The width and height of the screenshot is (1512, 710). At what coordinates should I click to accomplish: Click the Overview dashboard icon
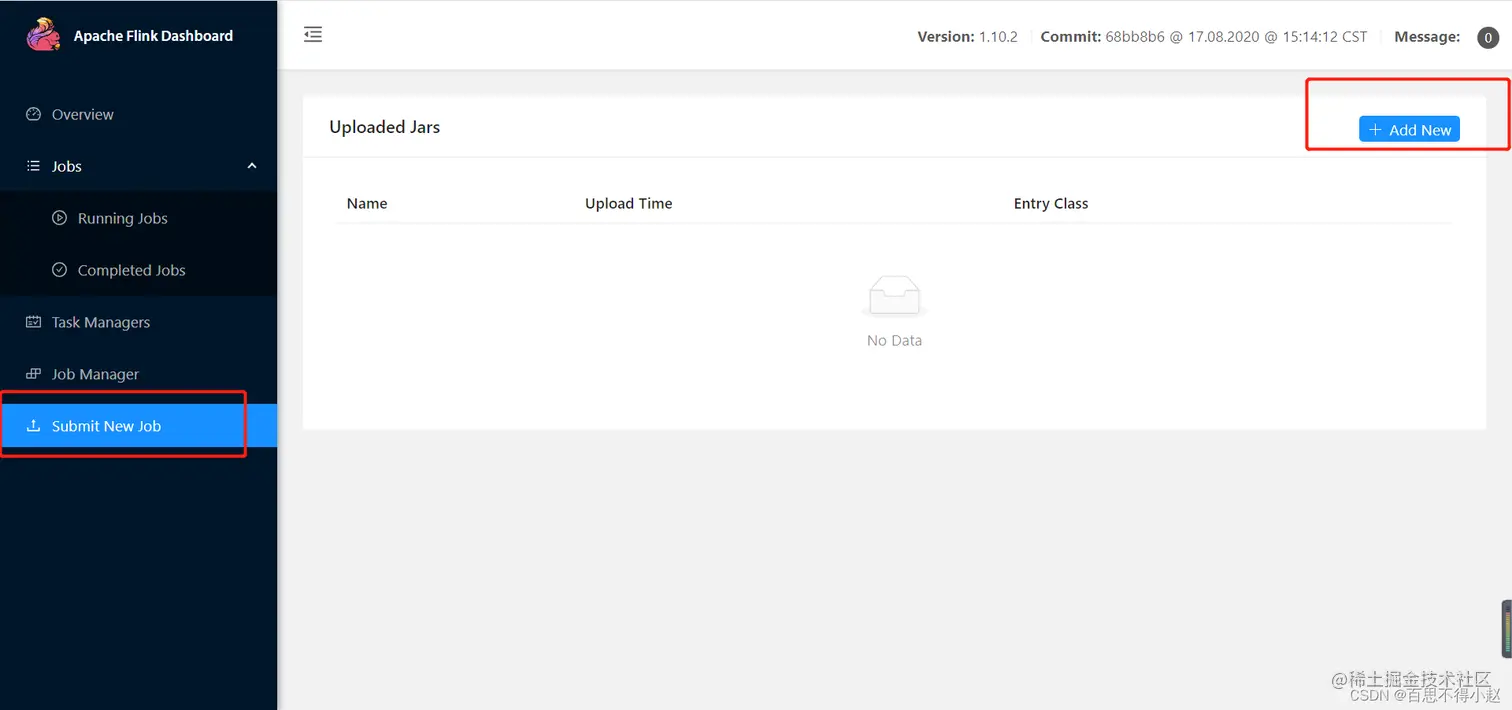point(33,114)
